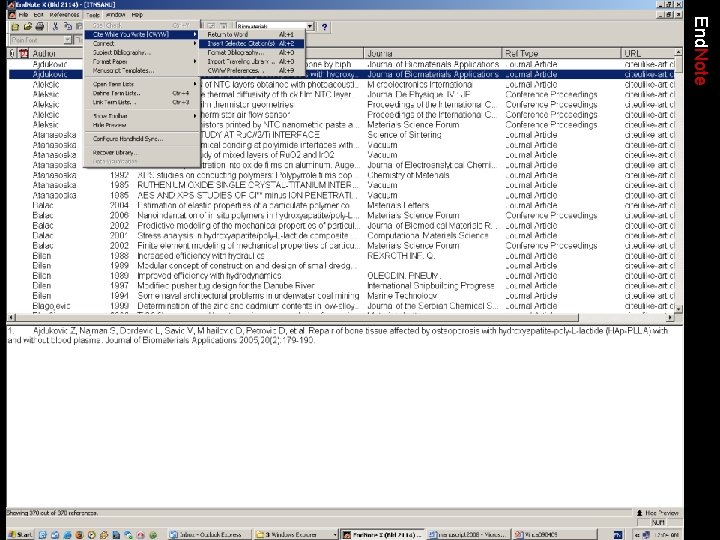Select row 'Increased efficiency with hydraulics'
The height and width of the screenshot is (540, 720).
(x=341, y=256)
